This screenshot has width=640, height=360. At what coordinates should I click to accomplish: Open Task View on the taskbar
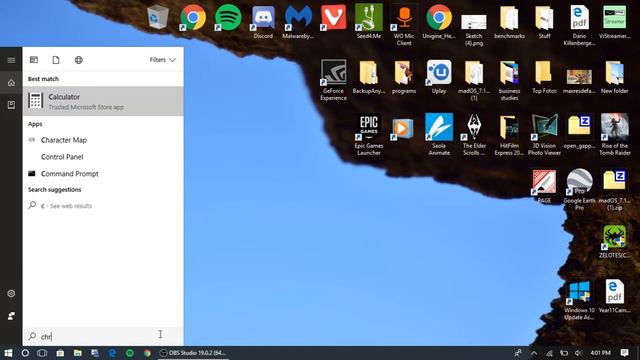tap(42, 353)
